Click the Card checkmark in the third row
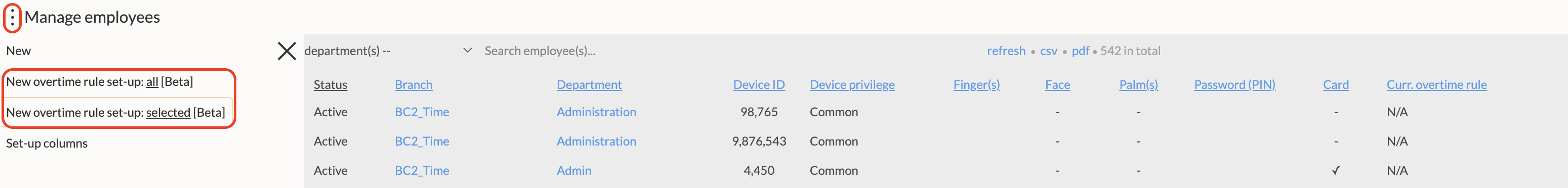This screenshot has height=188, width=1568. 1336,171
